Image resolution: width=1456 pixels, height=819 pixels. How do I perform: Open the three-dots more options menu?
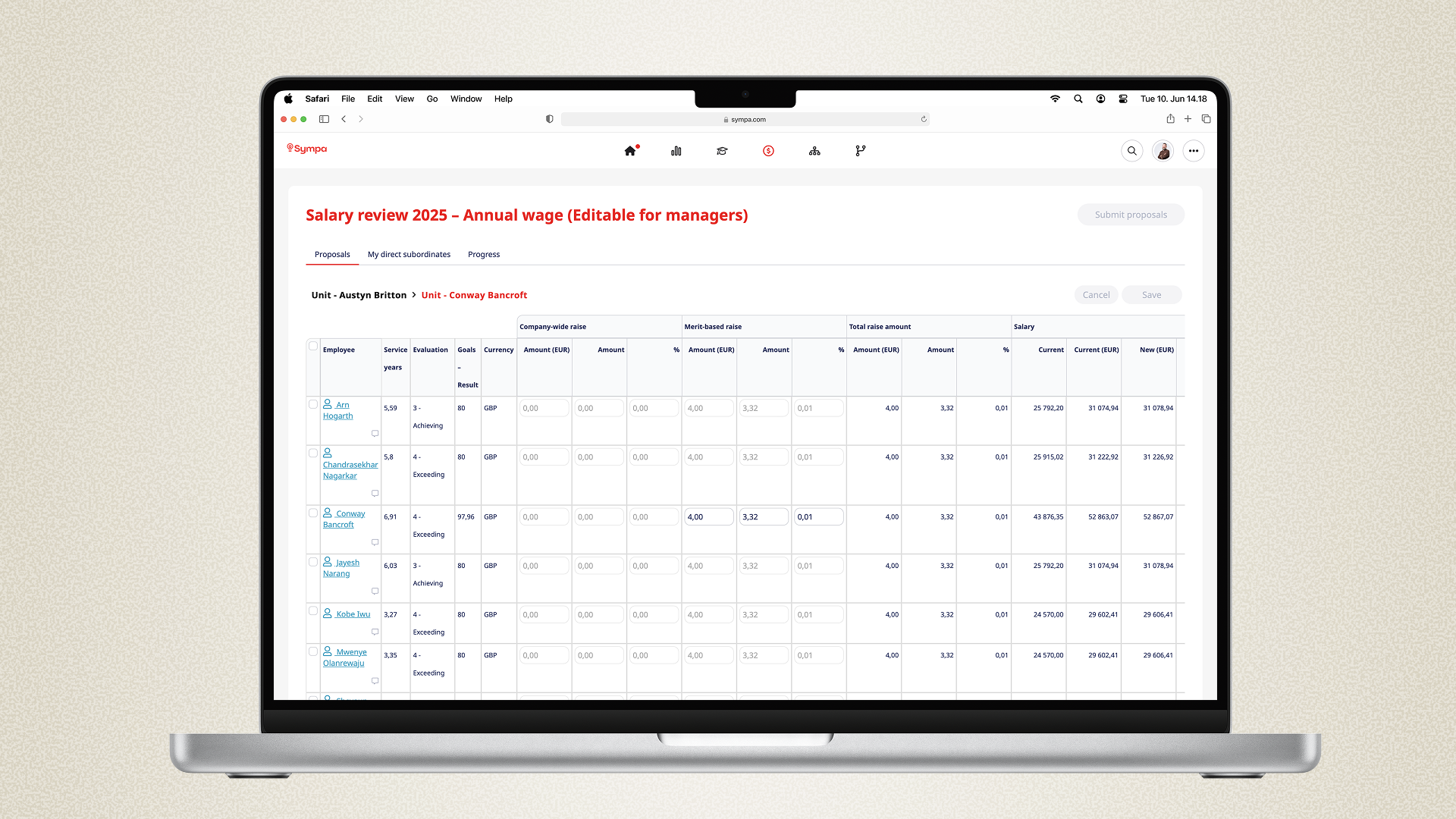[1194, 151]
